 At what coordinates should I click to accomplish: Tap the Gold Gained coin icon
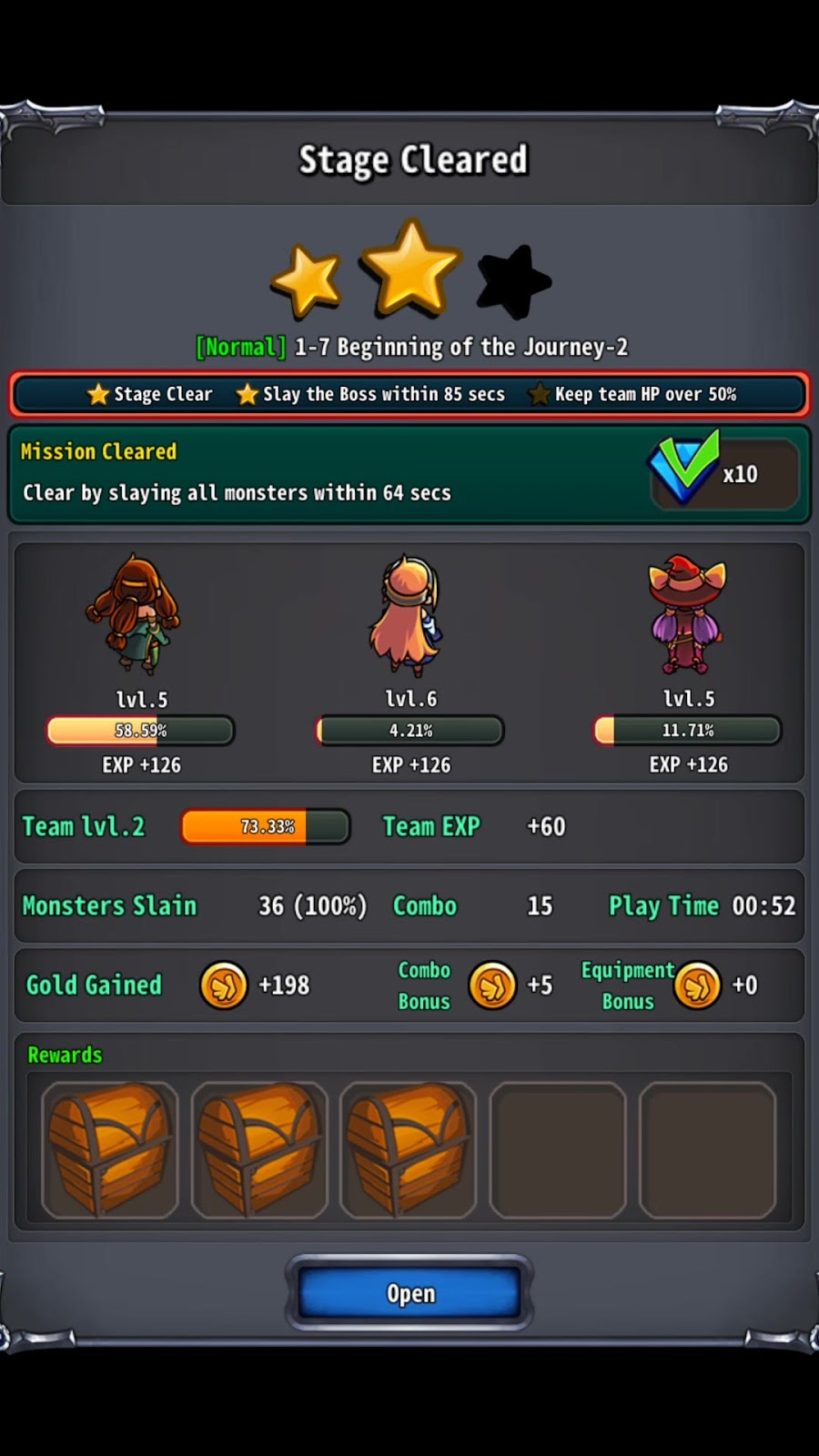pyautogui.click(x=224, y=985)
